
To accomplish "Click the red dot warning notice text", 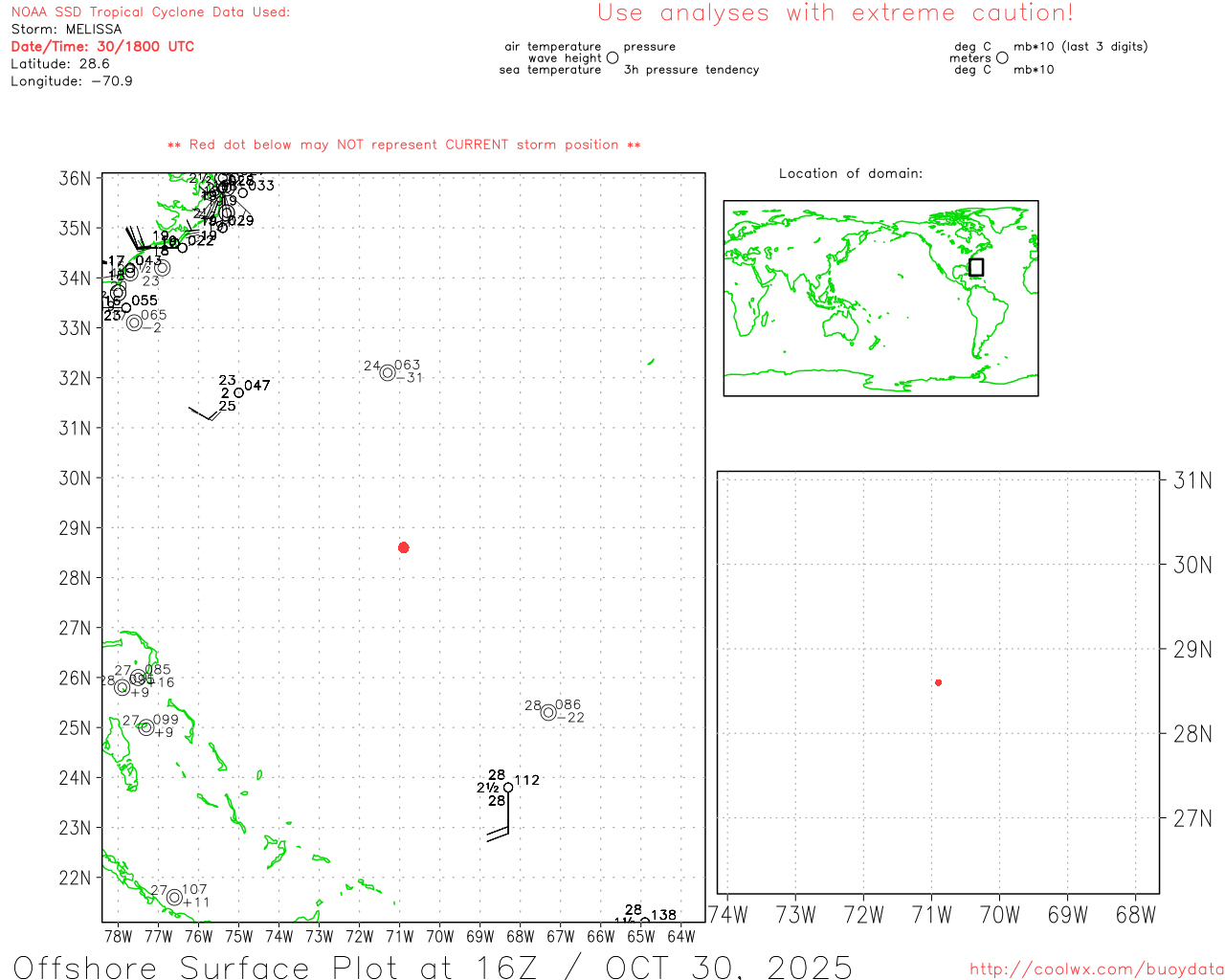I will click(404, 145).
